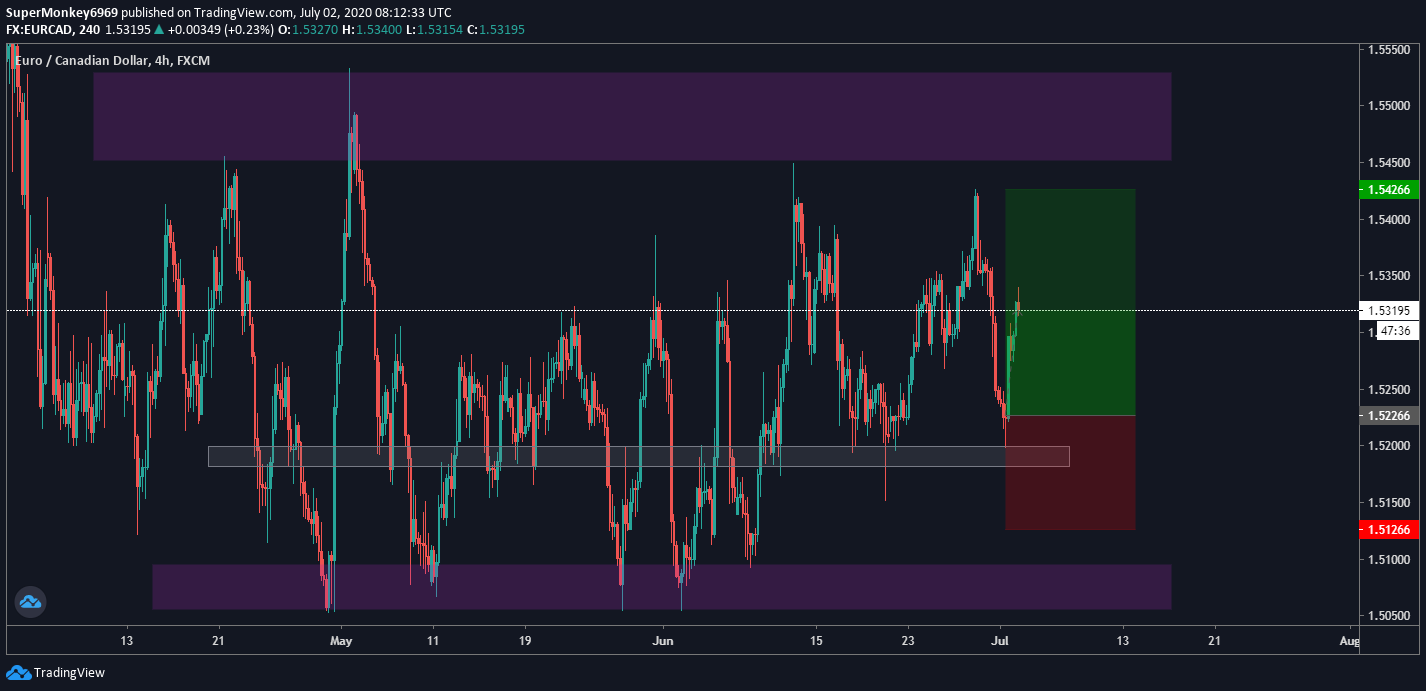The image size is (1426, 691).
Task: Click the blue cloud icon on chart
Action: coord(30,602)
